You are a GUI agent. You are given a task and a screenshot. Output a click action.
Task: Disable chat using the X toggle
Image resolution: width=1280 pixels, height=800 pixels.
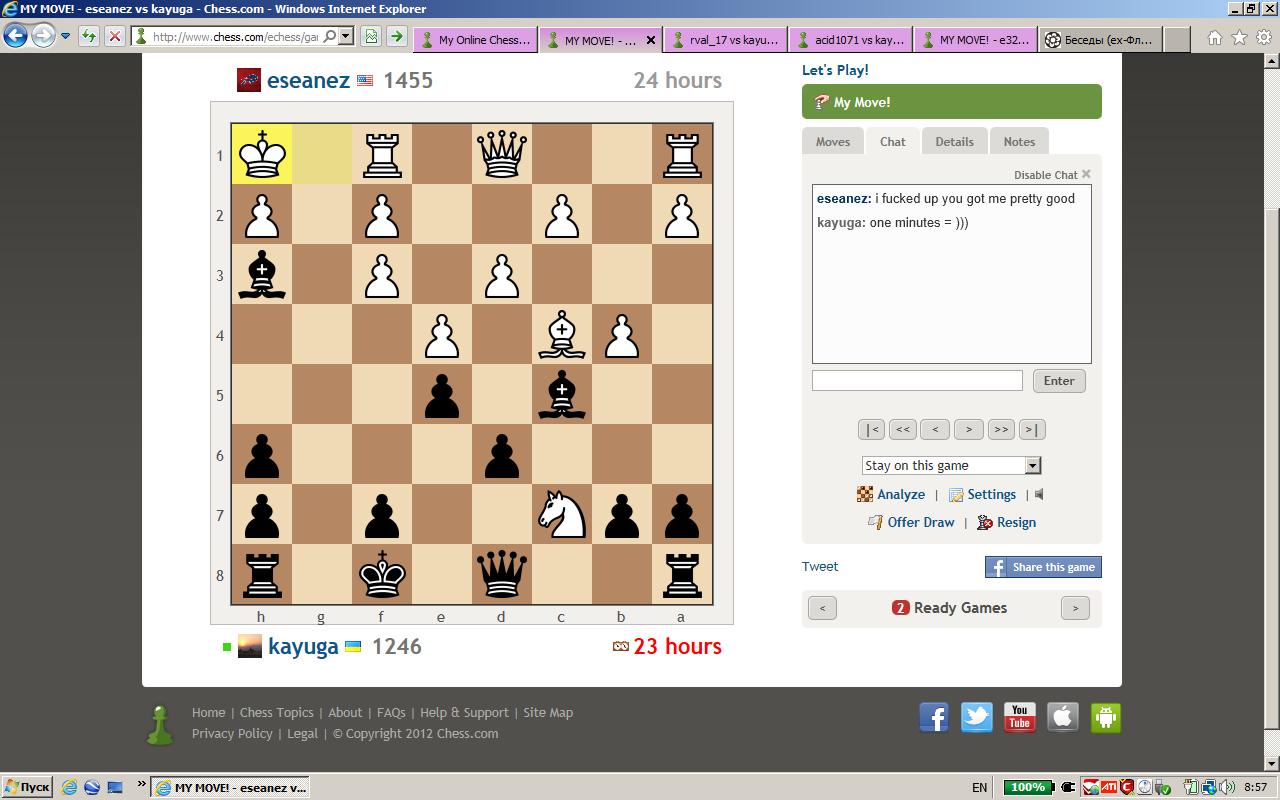click(x=1086, y=174)
